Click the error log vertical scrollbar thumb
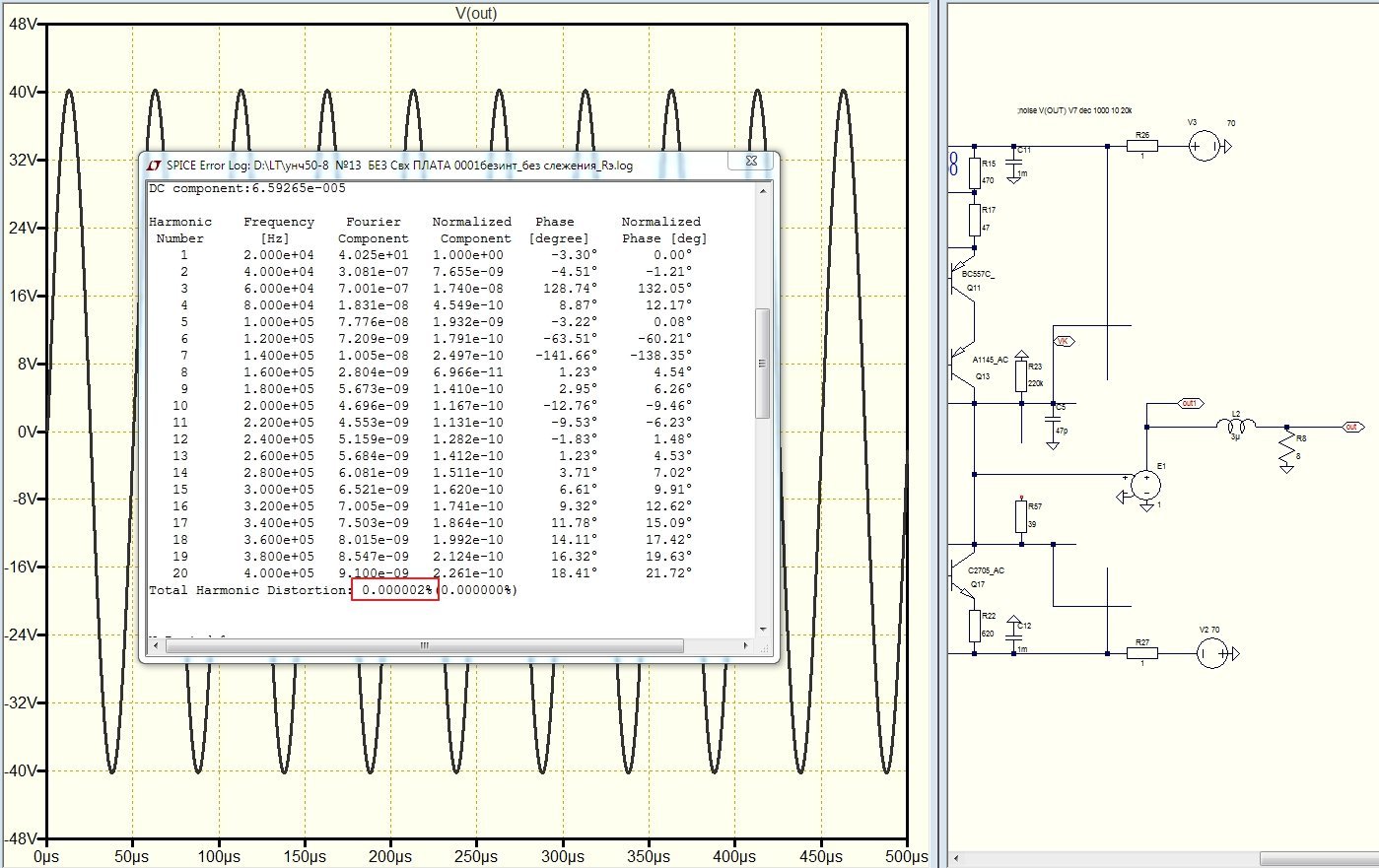Screen dimensions: 1379x868 coord(761,363)
